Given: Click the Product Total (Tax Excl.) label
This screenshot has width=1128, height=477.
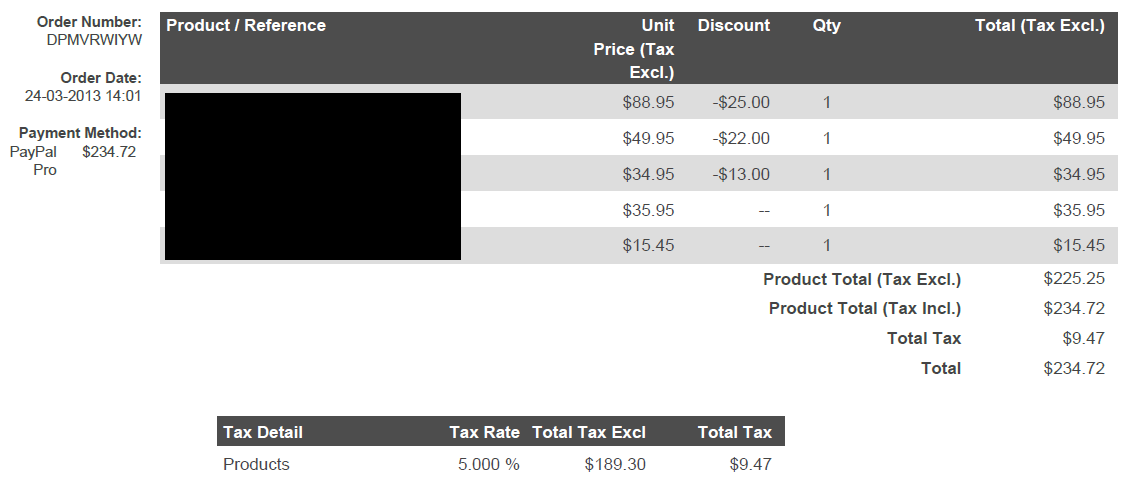Looking at the screenshot, I should (861, 279).
